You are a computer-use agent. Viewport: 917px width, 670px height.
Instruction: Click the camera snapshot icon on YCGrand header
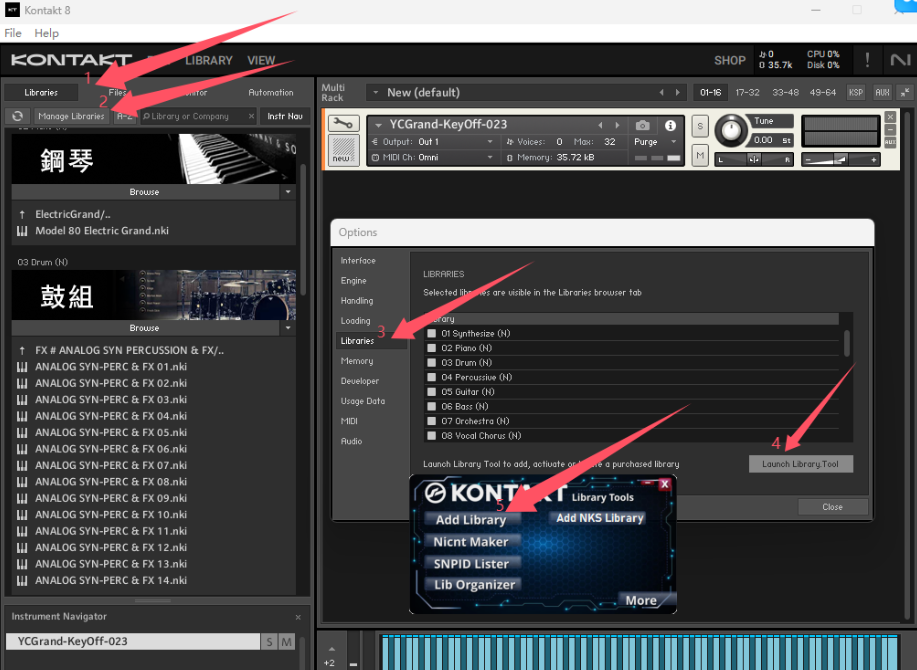click(x=643, y=127)
